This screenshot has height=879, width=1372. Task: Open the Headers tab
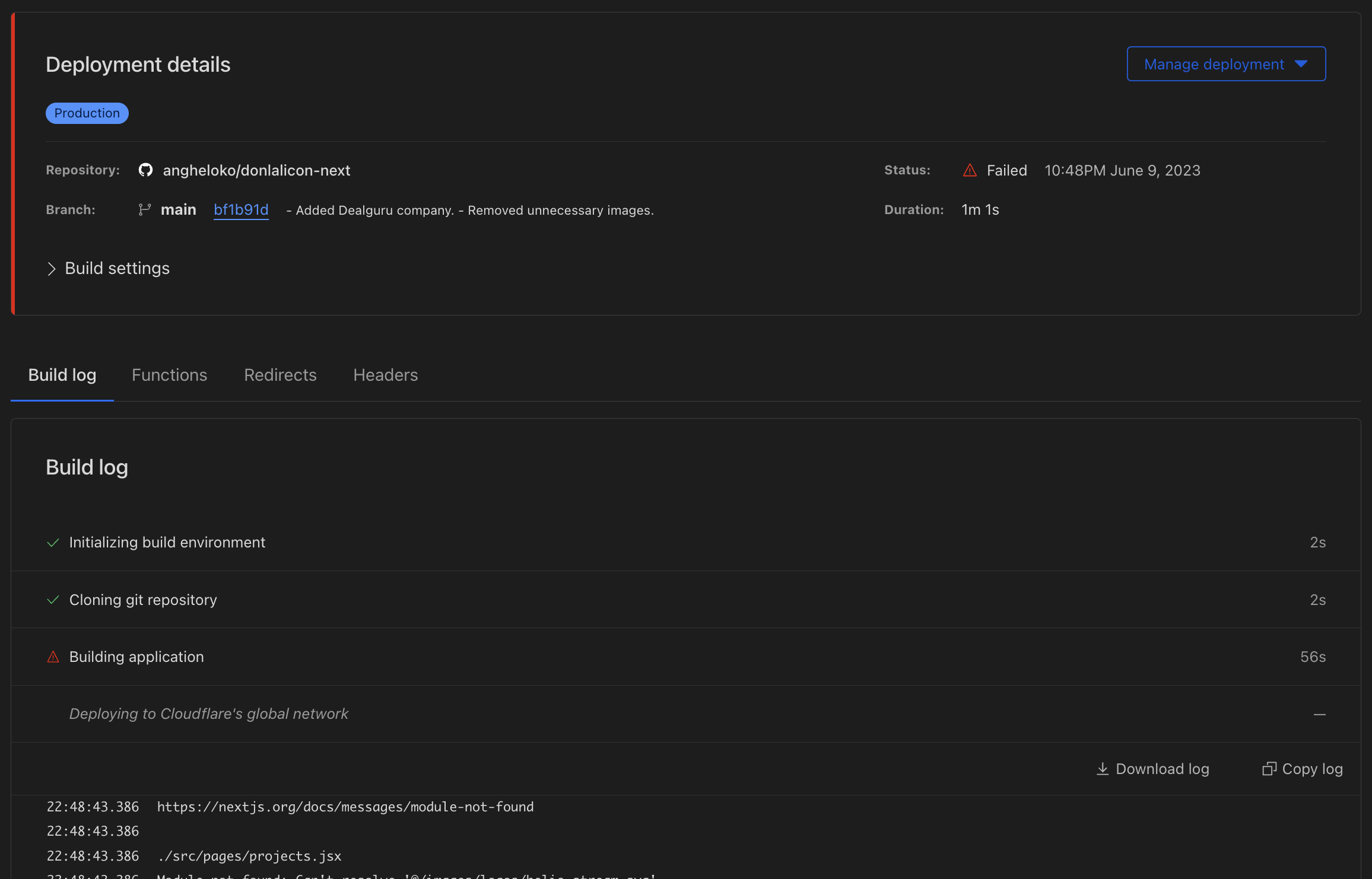pyautogui.click(x=385, y=375)
